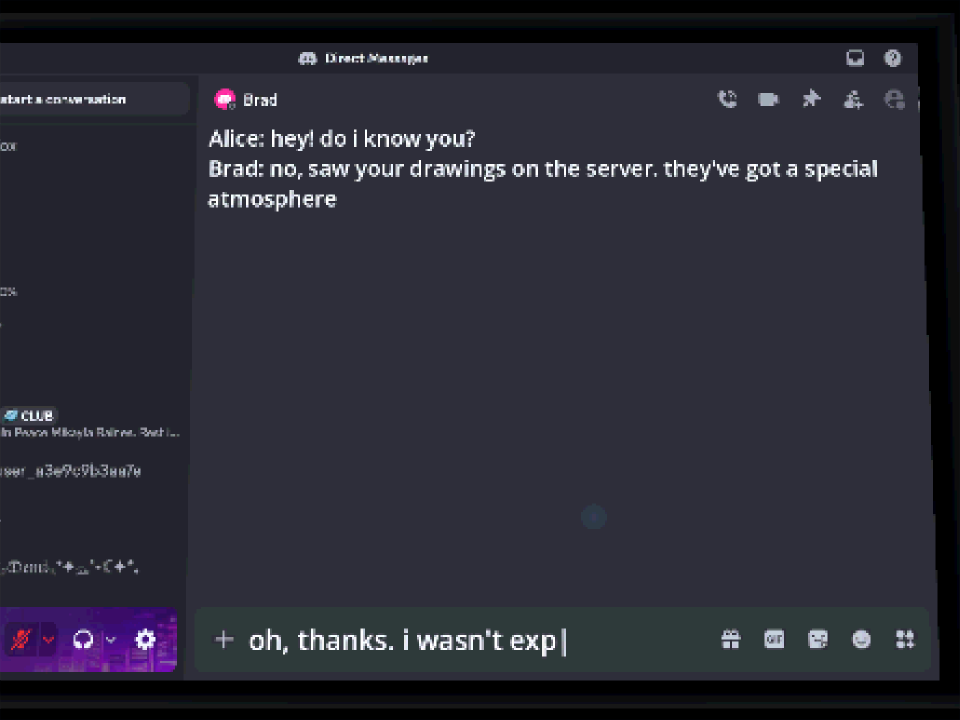The width and height of the screenshot is (960, 720).
Task: Click the Discord logo beside Direct Messages
Action: point(307,58)
